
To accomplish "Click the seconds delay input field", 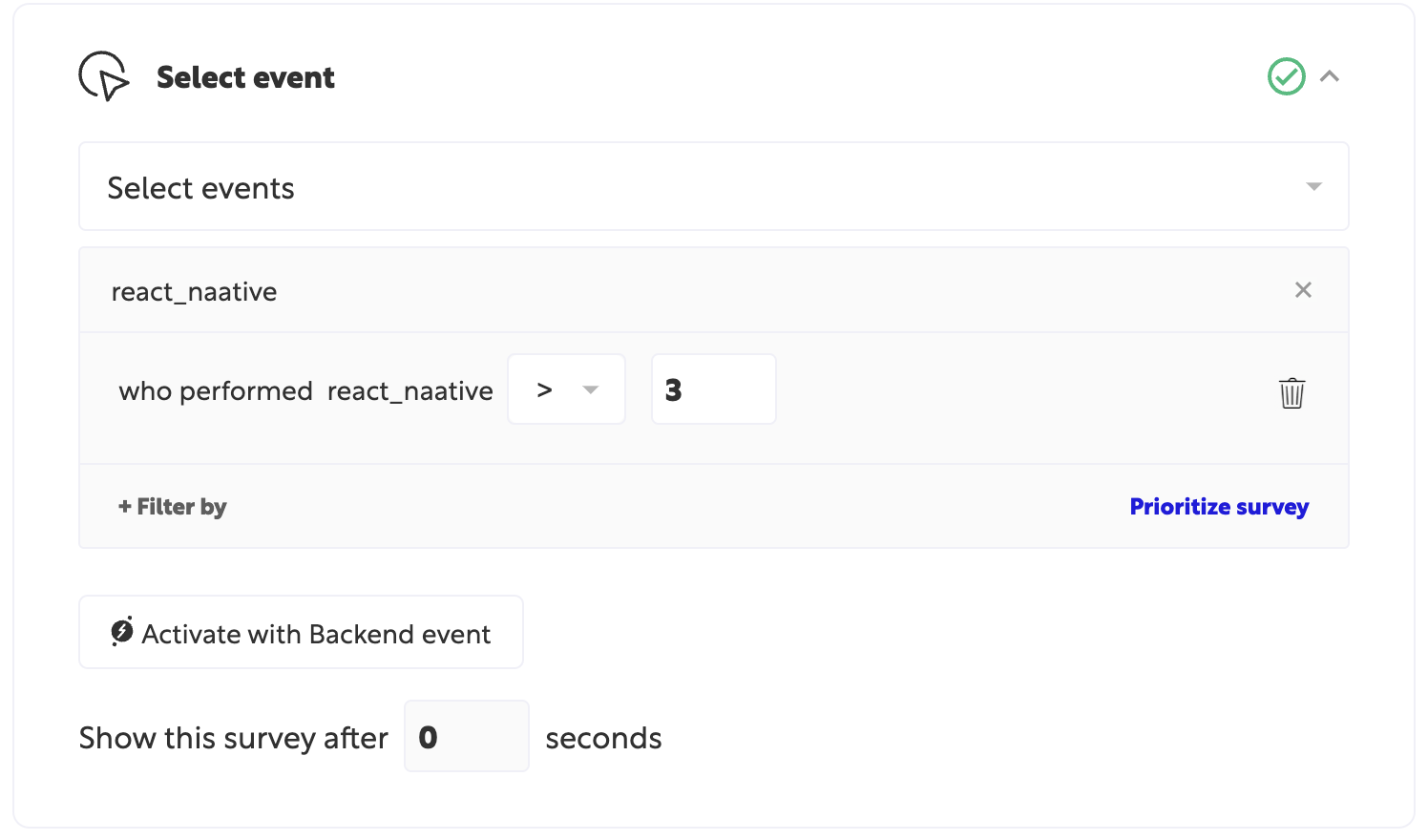I will [x=467, y=737].
